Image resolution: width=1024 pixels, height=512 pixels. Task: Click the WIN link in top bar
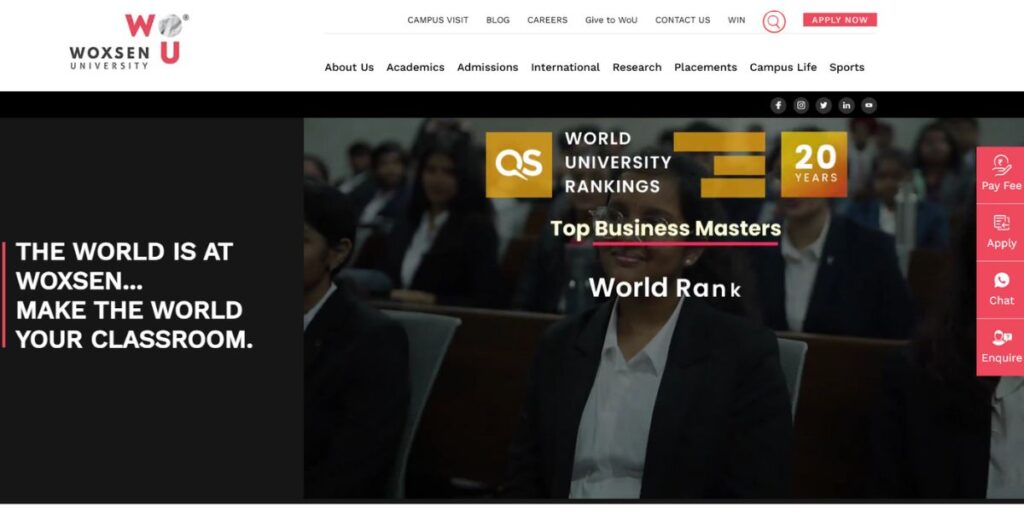[736, 20]
